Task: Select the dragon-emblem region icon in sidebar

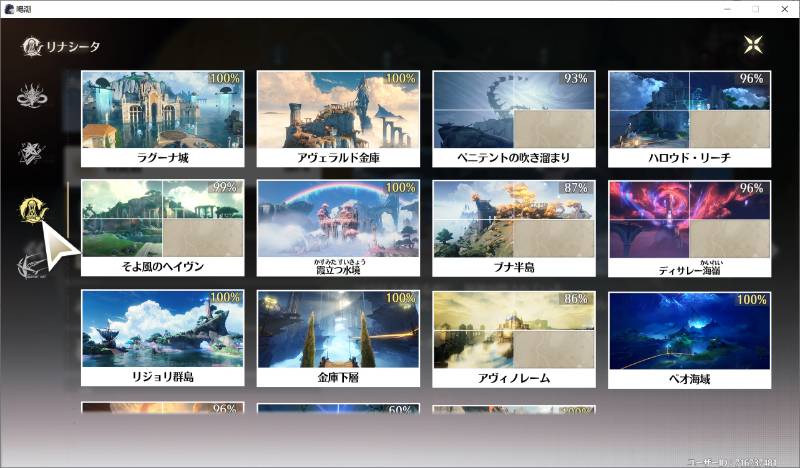Action: tap(32, 95)
